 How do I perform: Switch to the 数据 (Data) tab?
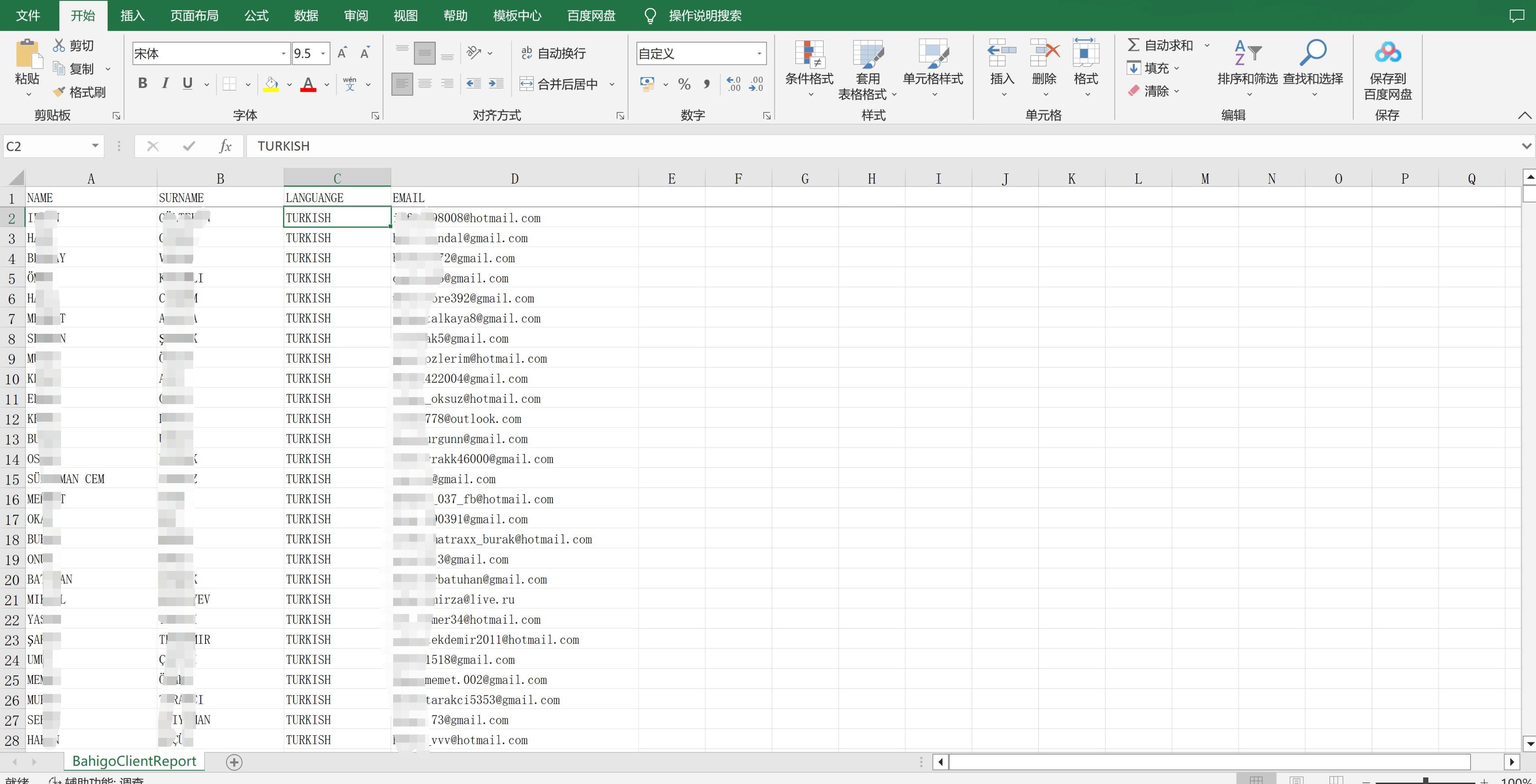tap(306, 15)
